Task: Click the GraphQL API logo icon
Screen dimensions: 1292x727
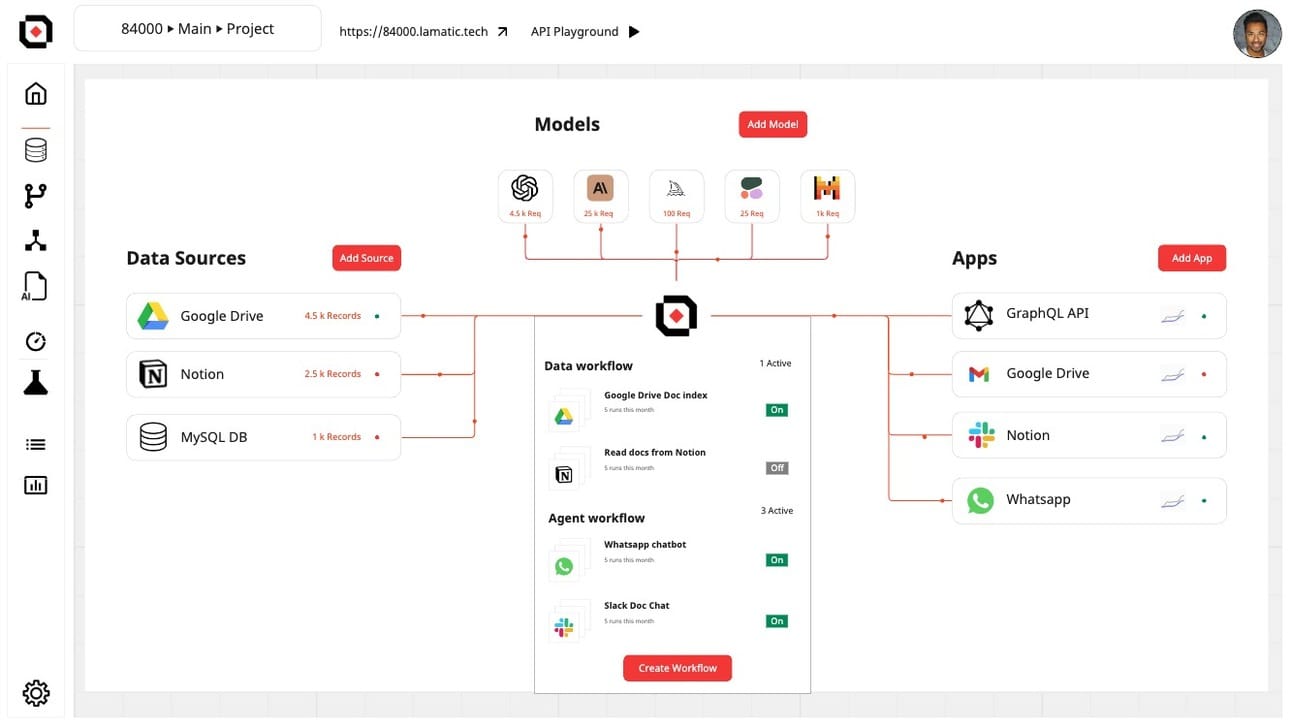Action: pos(979,316)
